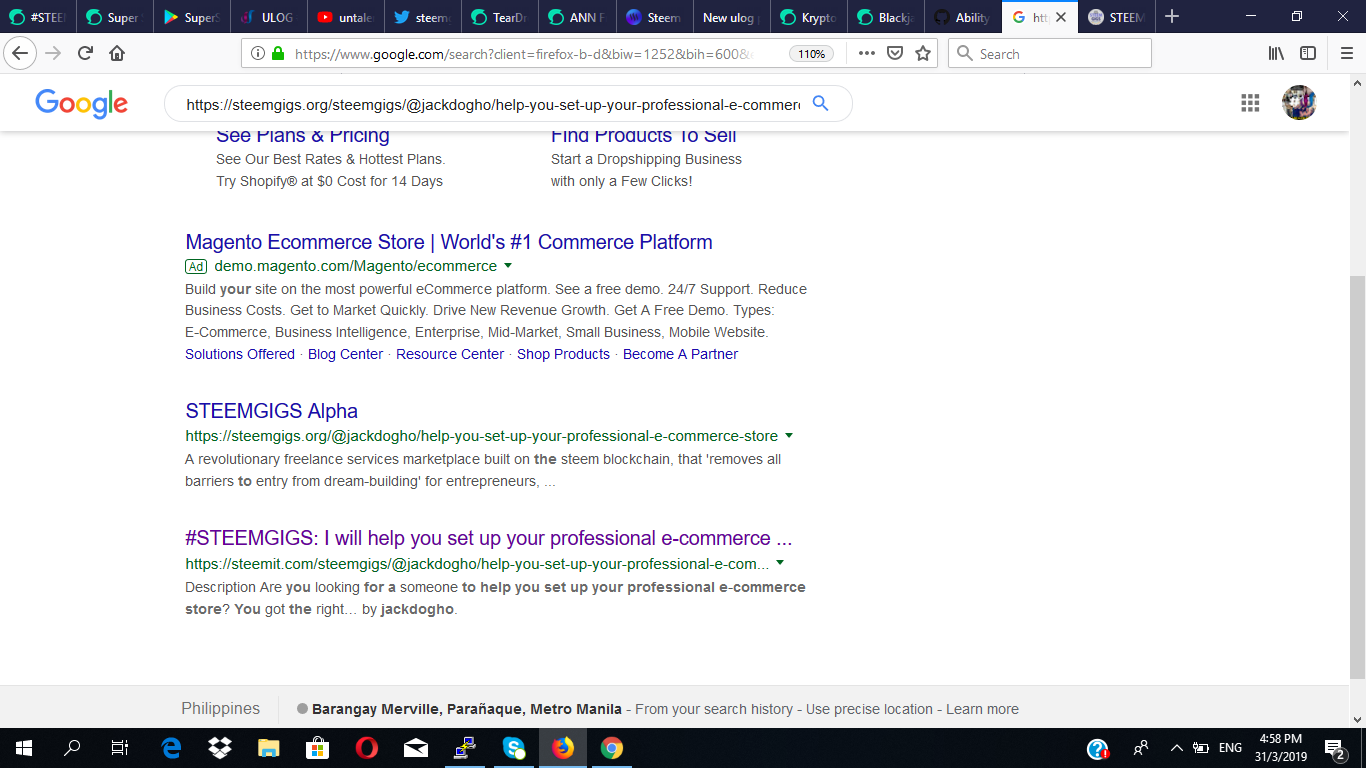This screenshot has width=1366, height=768.
Task: Click the 110% zoom level indicator
Action: [x=811, y=54]
